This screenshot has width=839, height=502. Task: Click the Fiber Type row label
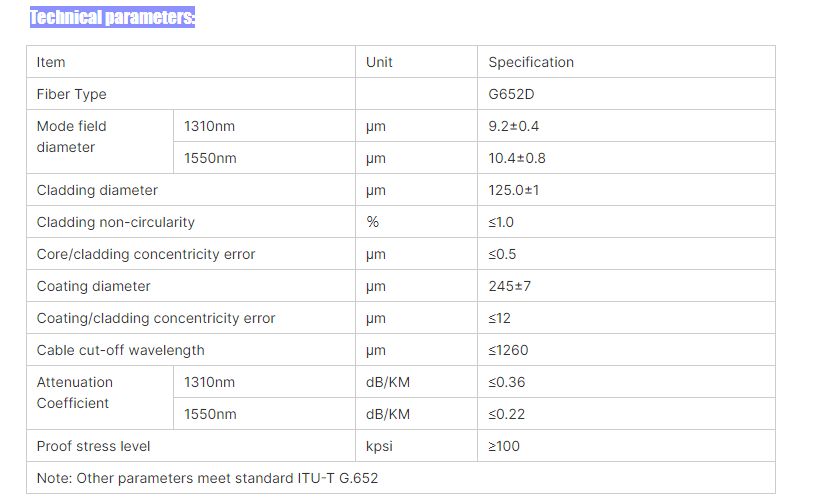71,94
